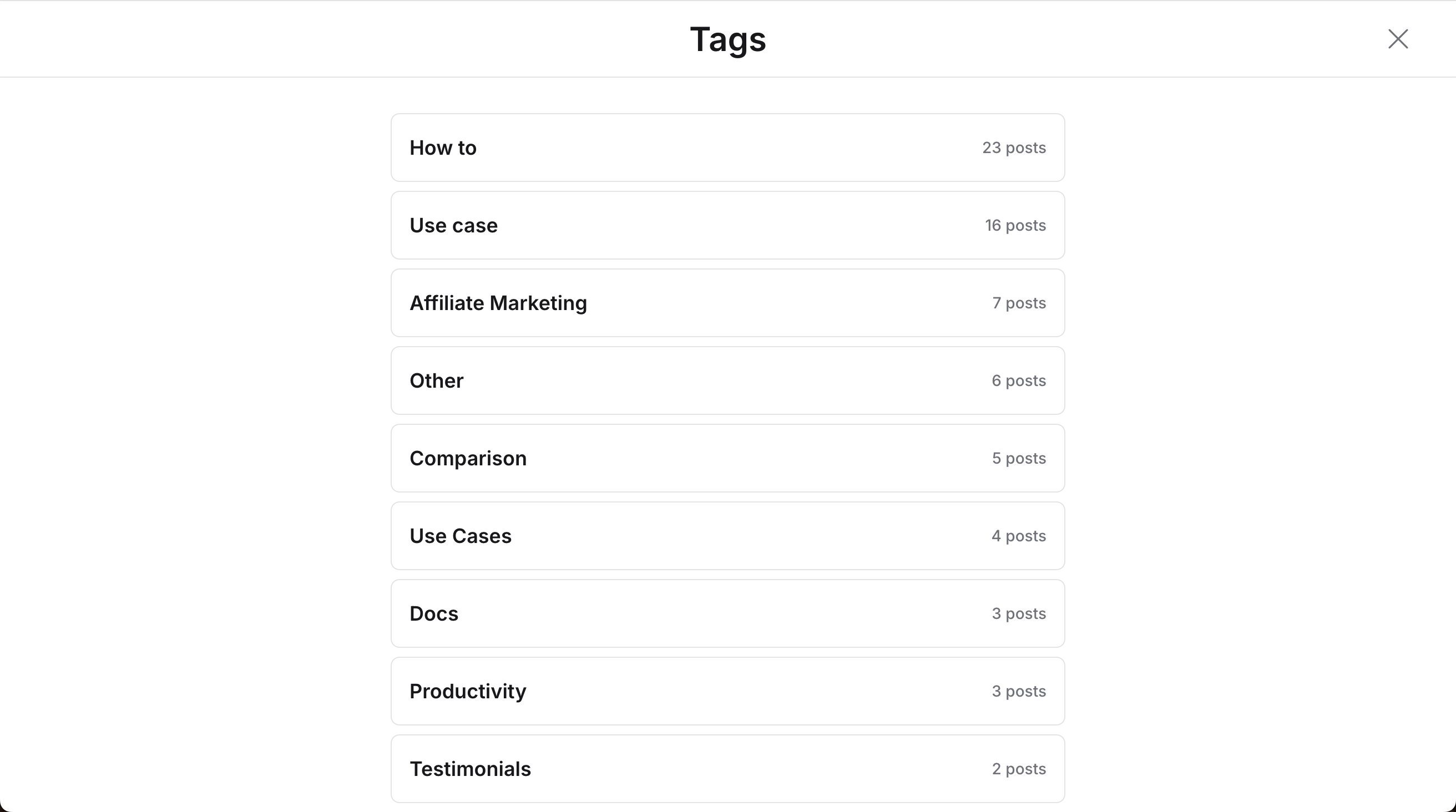
Task: Click the 4 posts count label
Action: coord(1019,536)
